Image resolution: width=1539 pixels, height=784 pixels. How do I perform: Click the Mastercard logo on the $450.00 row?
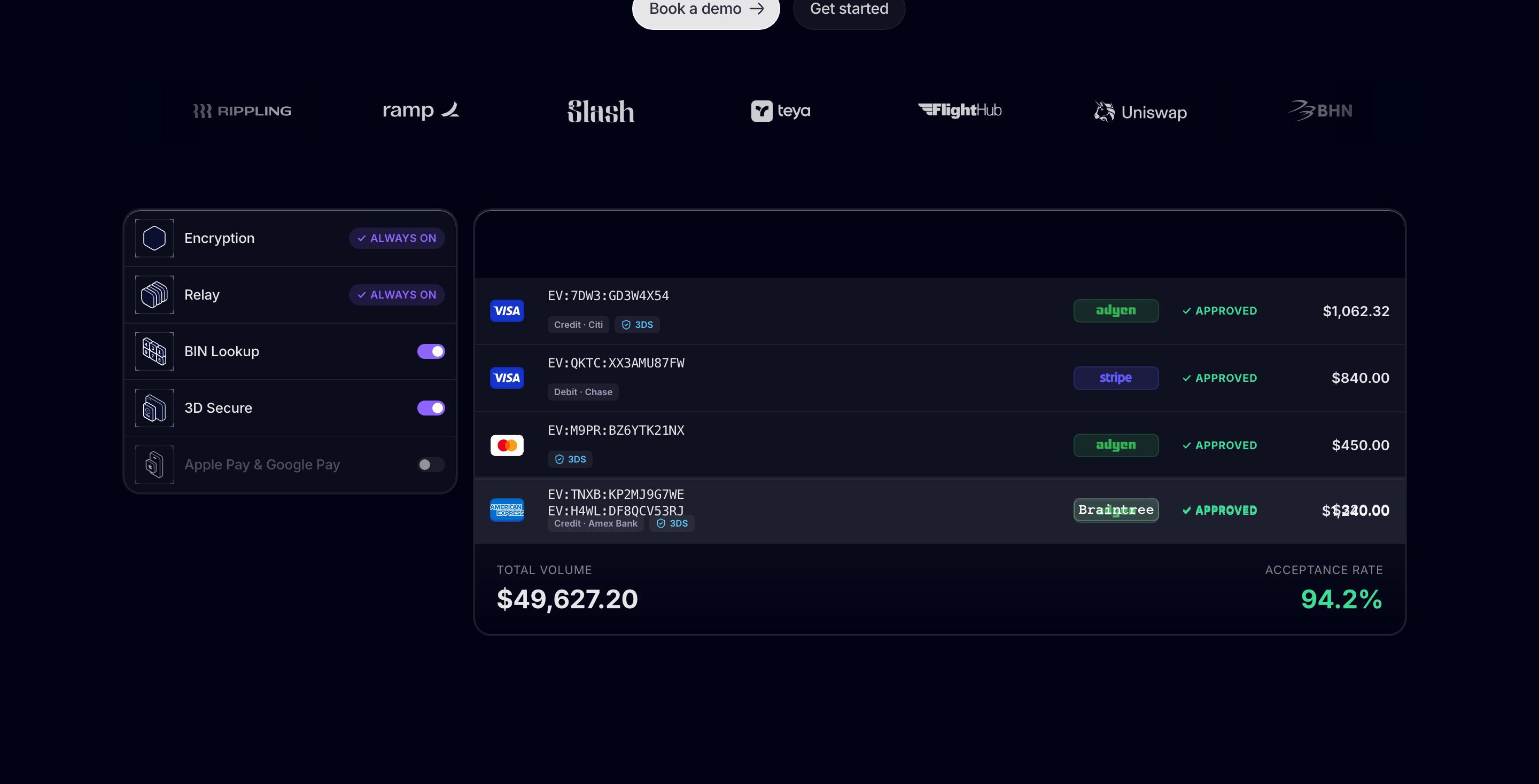click(507, 445)
